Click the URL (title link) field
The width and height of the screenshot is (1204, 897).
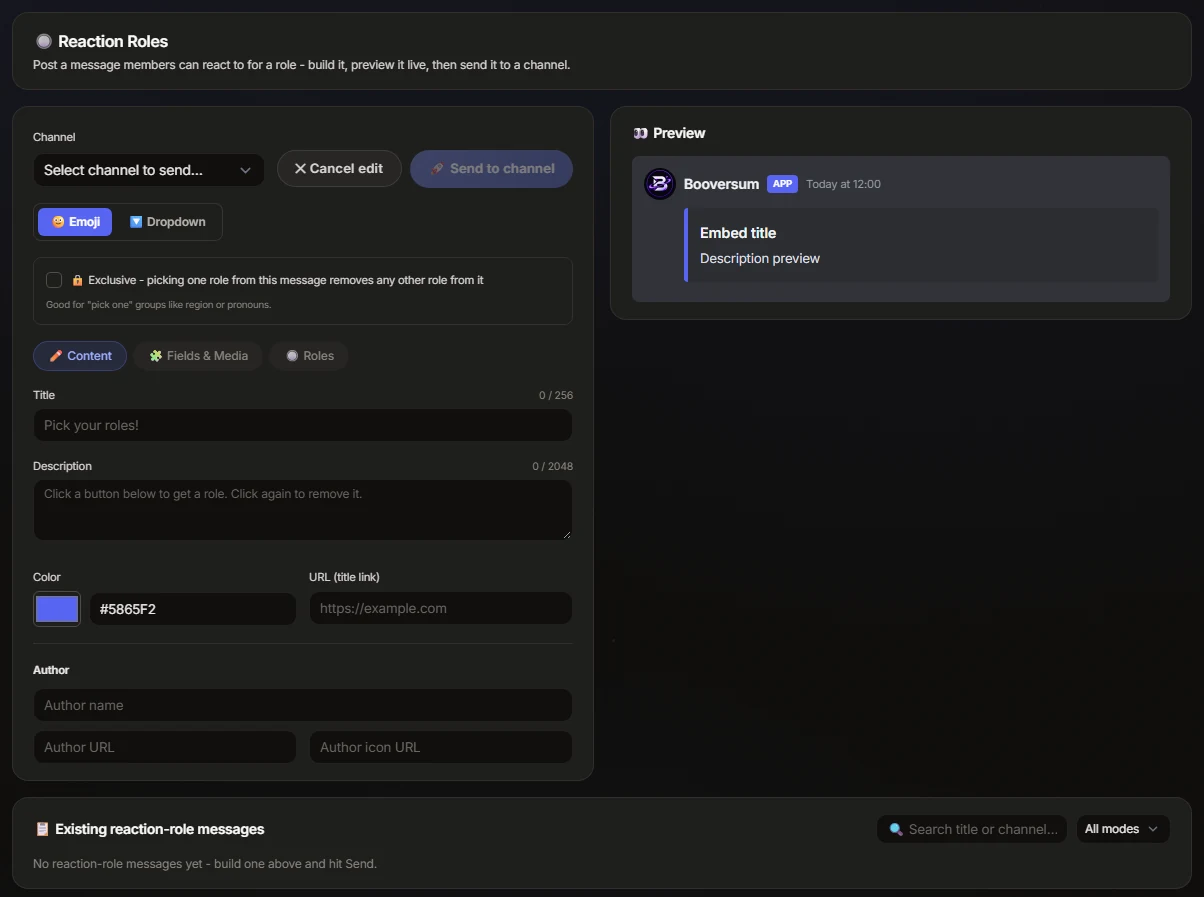(441, 608)
